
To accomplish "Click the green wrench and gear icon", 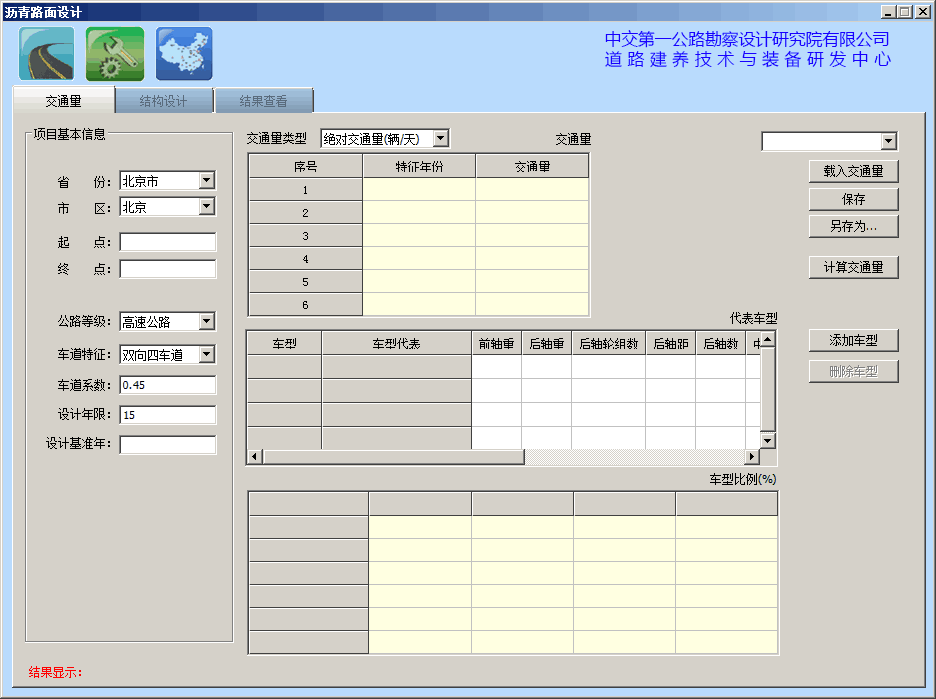I will [x=115, y=54].
